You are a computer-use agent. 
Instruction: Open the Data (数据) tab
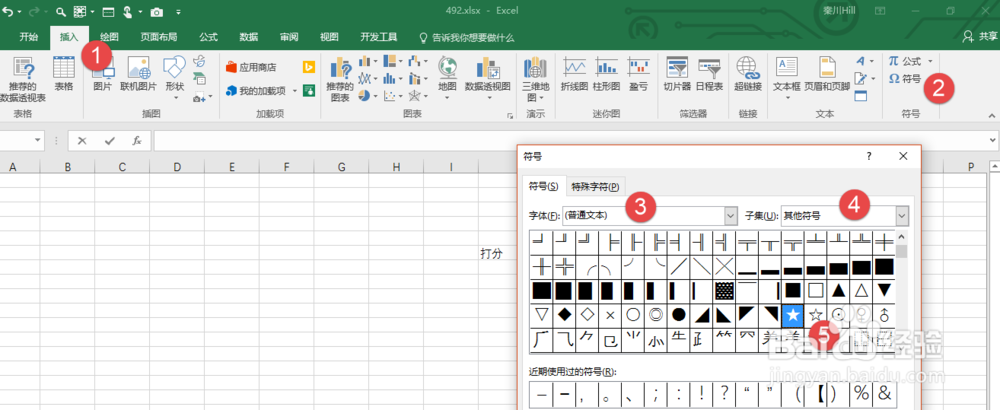[249, 37]
